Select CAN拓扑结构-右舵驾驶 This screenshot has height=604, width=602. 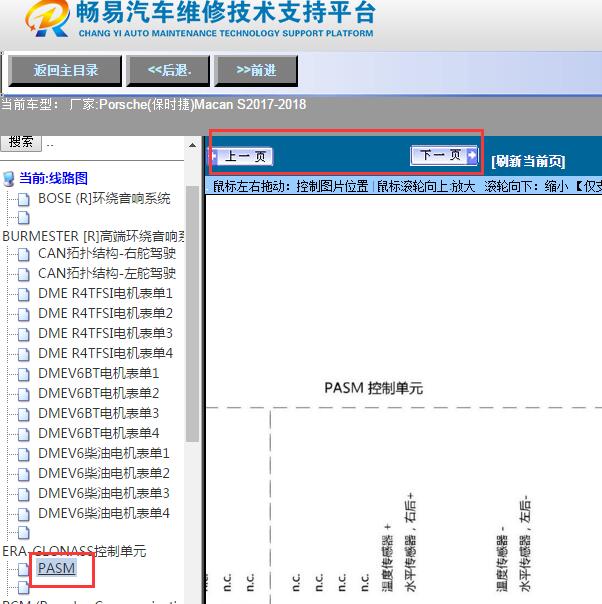point(107,253)
